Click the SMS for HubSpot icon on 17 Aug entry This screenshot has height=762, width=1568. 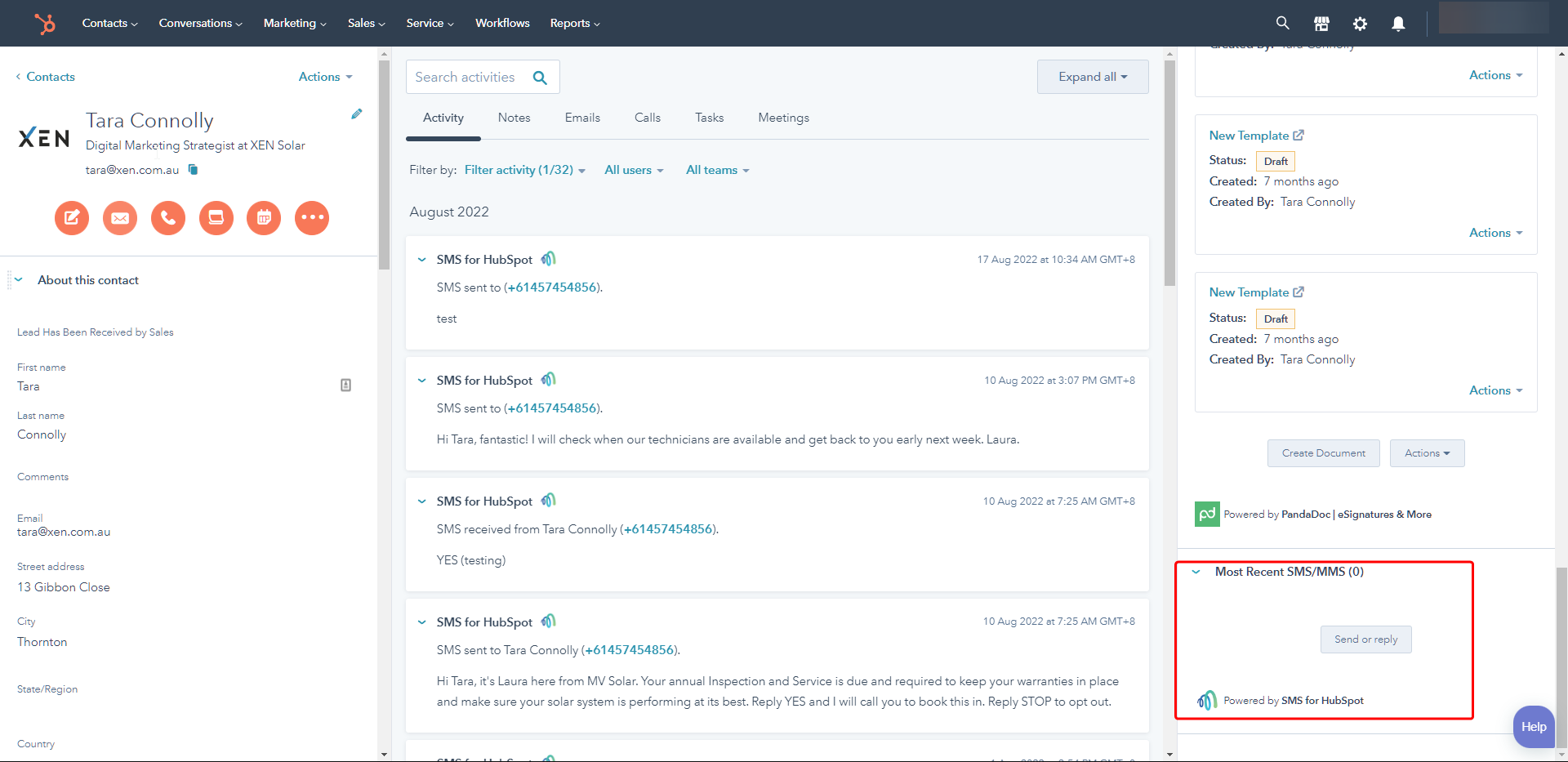pos(549,259)
